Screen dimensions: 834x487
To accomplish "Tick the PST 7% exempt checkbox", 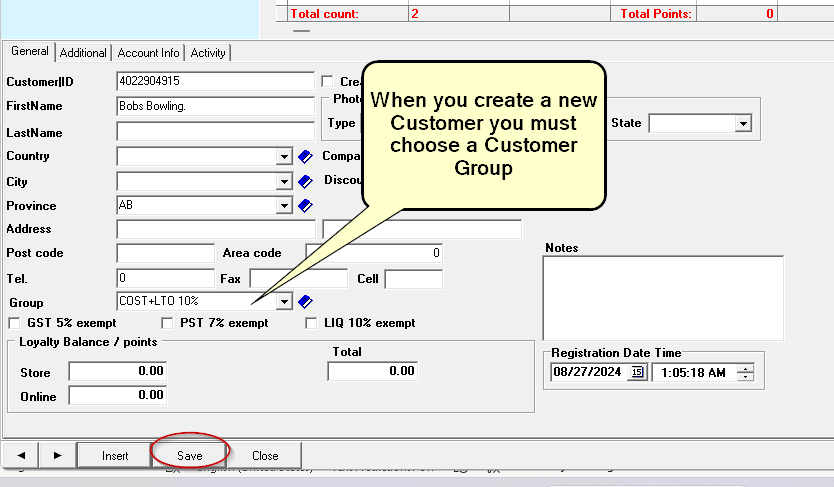I will pos(167,323).
